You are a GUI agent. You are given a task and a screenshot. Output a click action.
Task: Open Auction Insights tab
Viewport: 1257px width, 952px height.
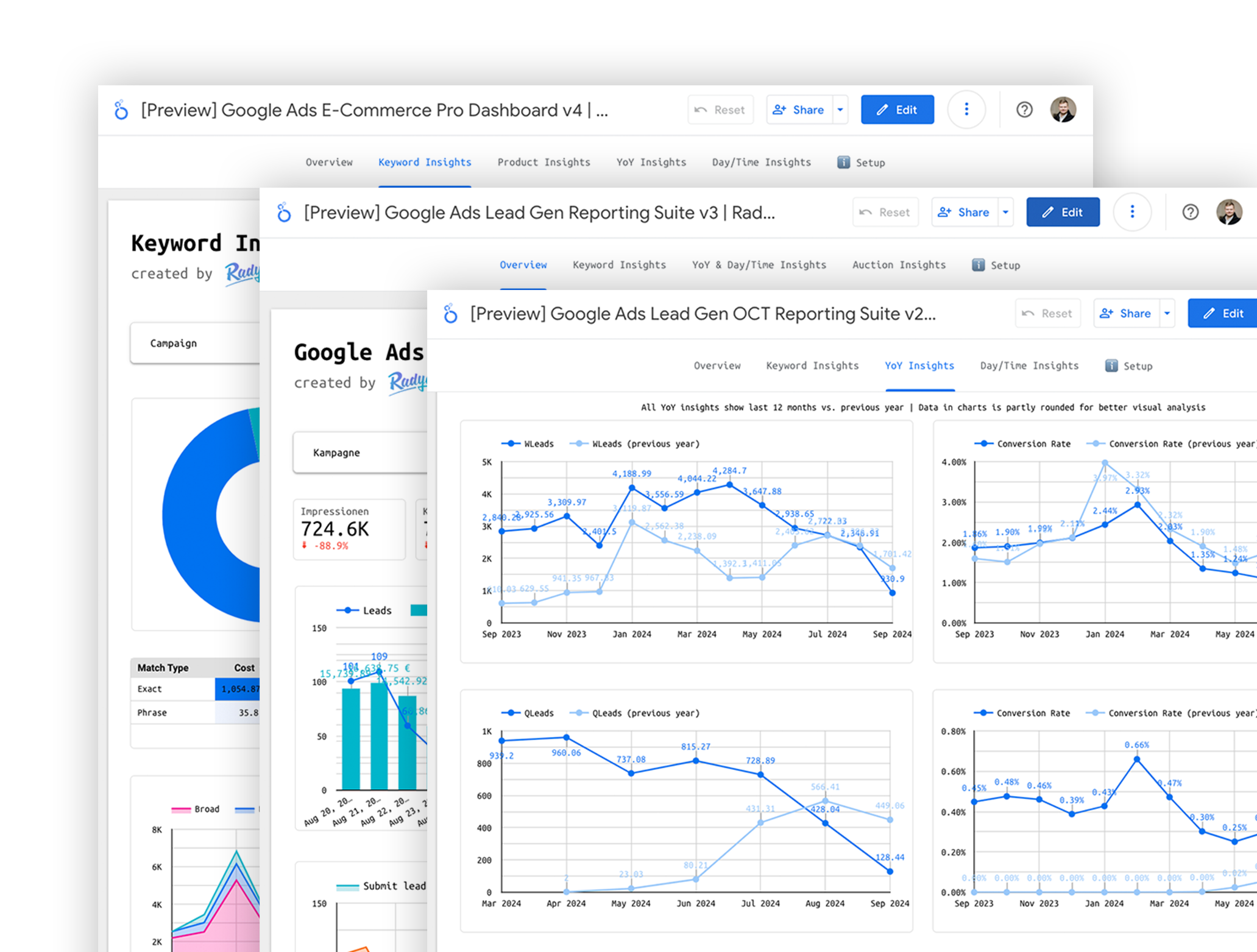(899, 264)
